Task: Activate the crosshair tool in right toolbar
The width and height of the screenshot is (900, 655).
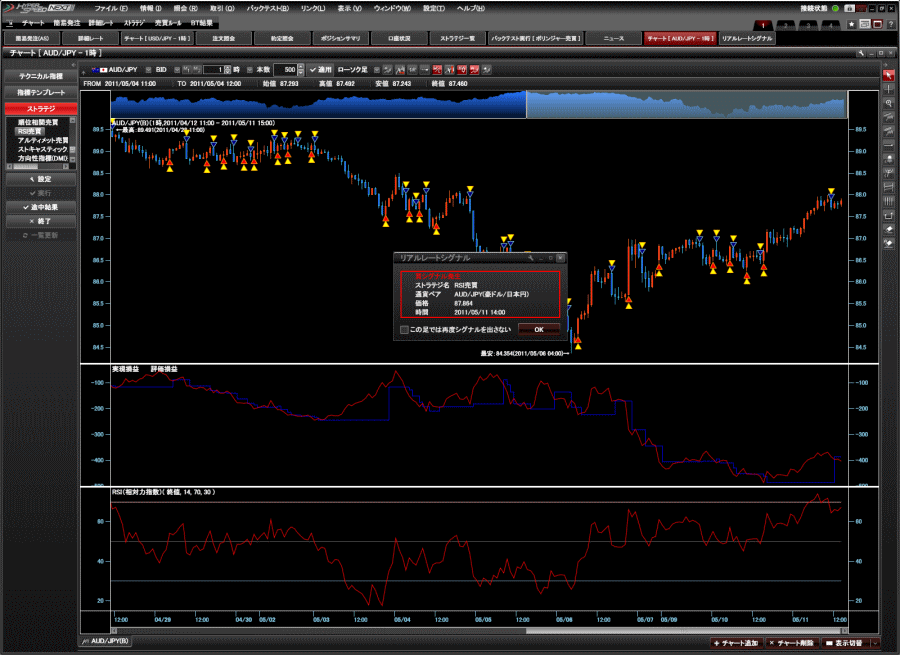Action: (x=889, y=90)
